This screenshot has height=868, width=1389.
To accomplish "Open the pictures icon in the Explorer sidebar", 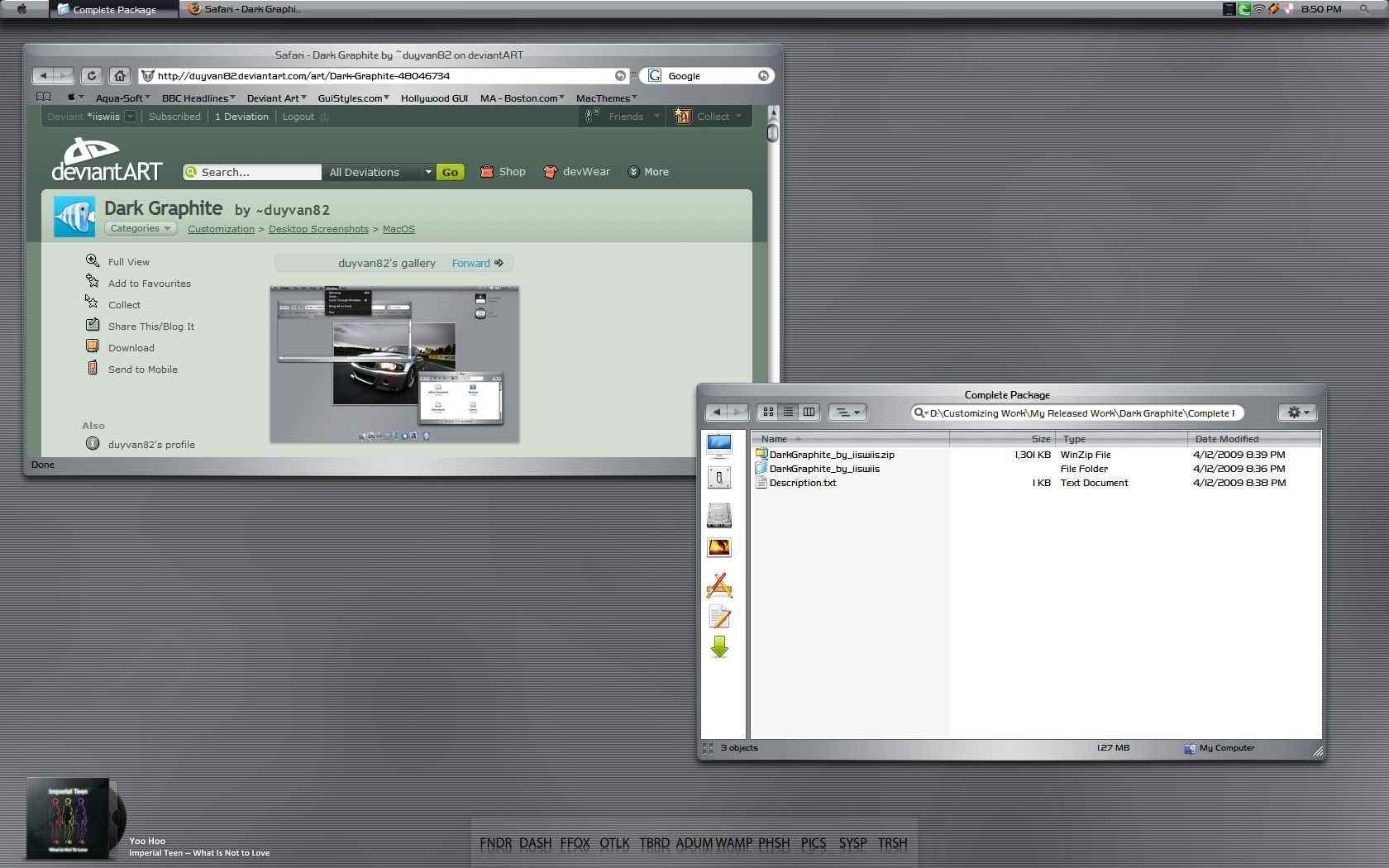I will (x=719, y=547).
